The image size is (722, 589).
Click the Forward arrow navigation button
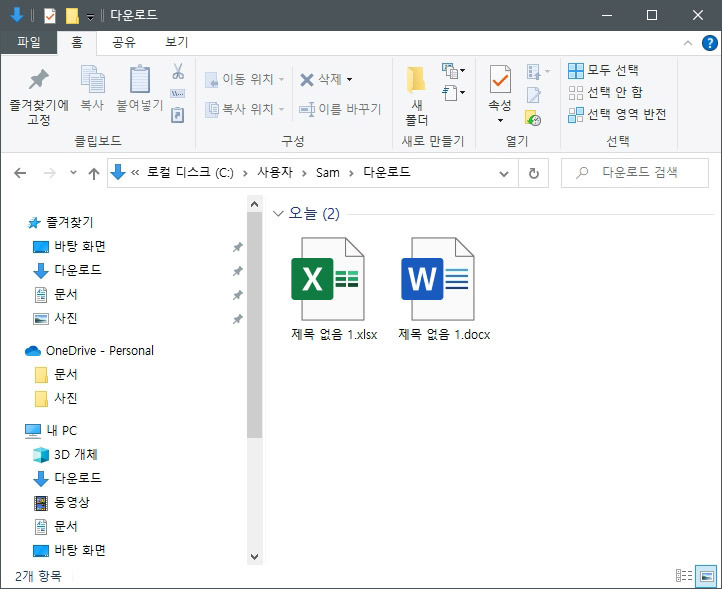pyautogui.click(x=49, y=173)
